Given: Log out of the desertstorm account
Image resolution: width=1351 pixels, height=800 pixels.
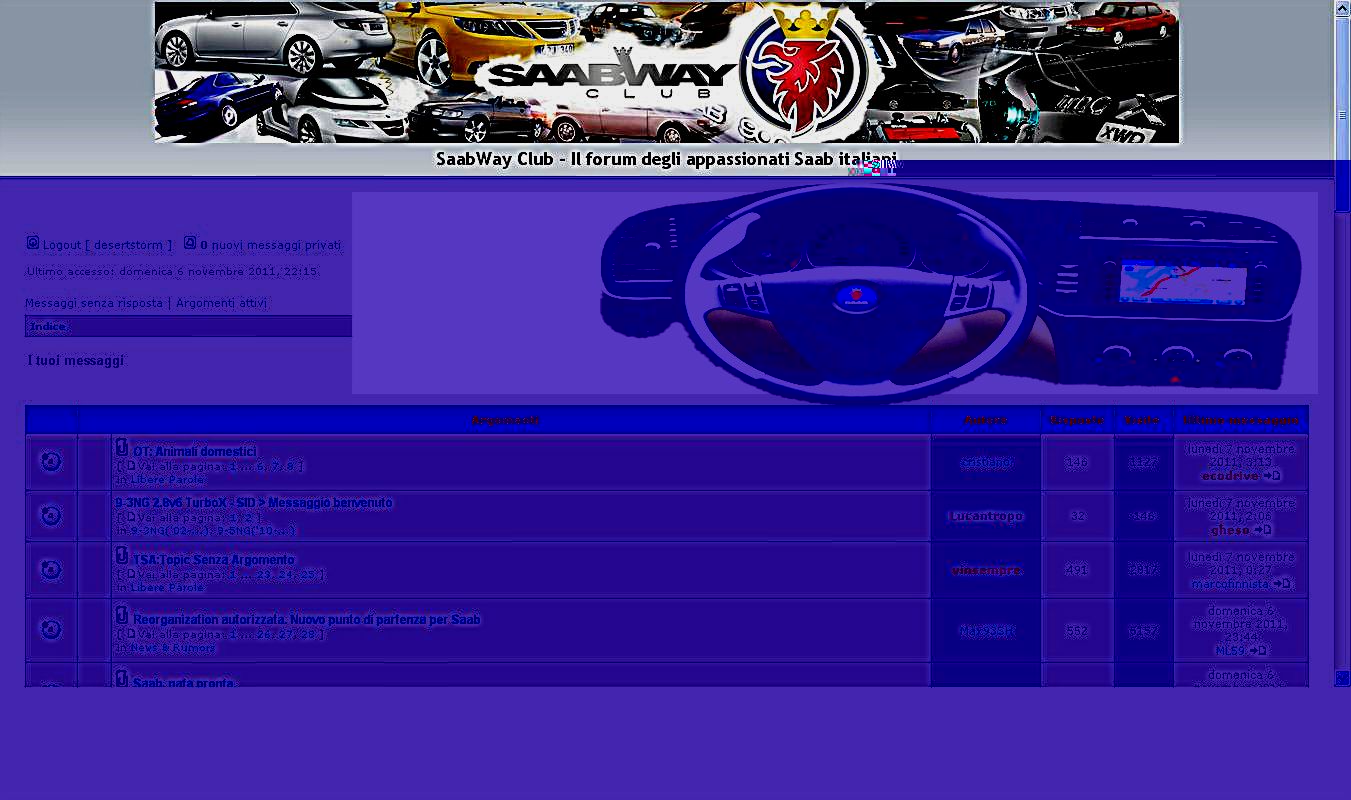Looking at the screenshot, I should point(107,245).
